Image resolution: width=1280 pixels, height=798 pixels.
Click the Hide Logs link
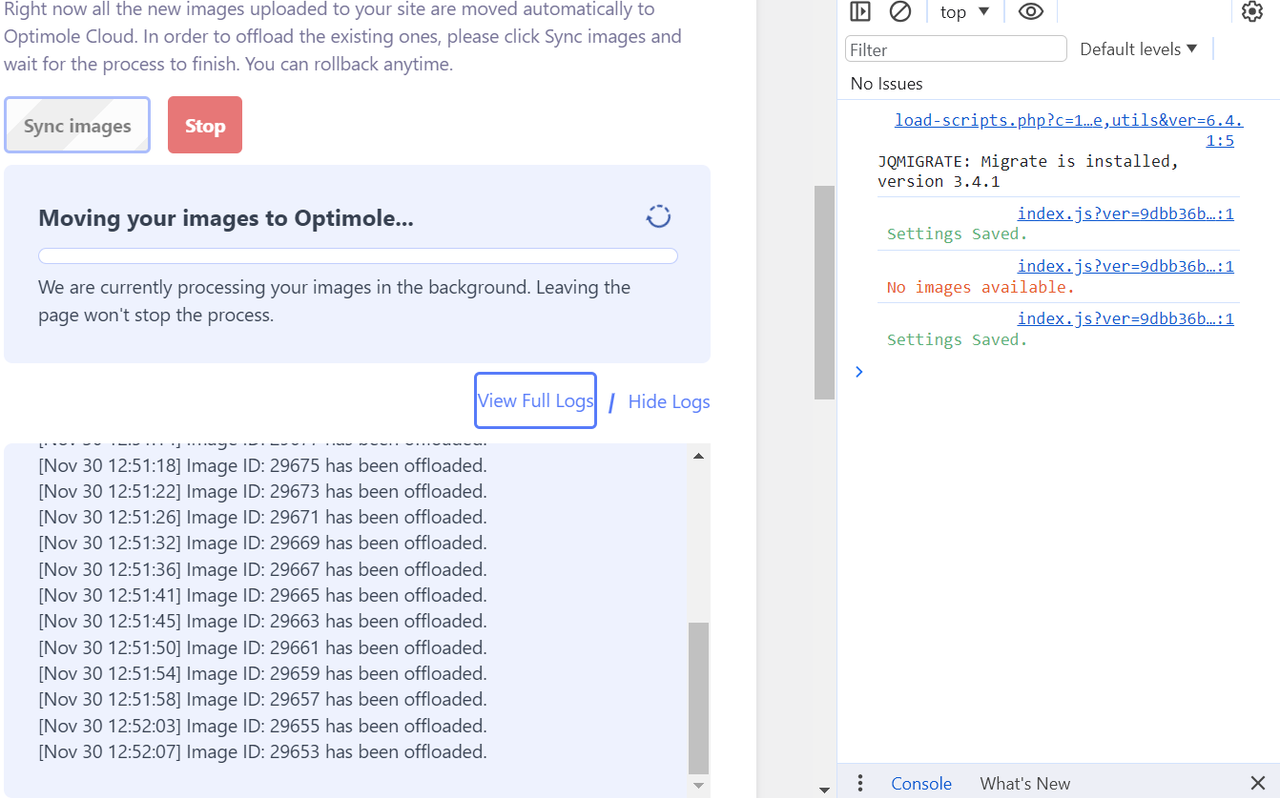point(669,401)
